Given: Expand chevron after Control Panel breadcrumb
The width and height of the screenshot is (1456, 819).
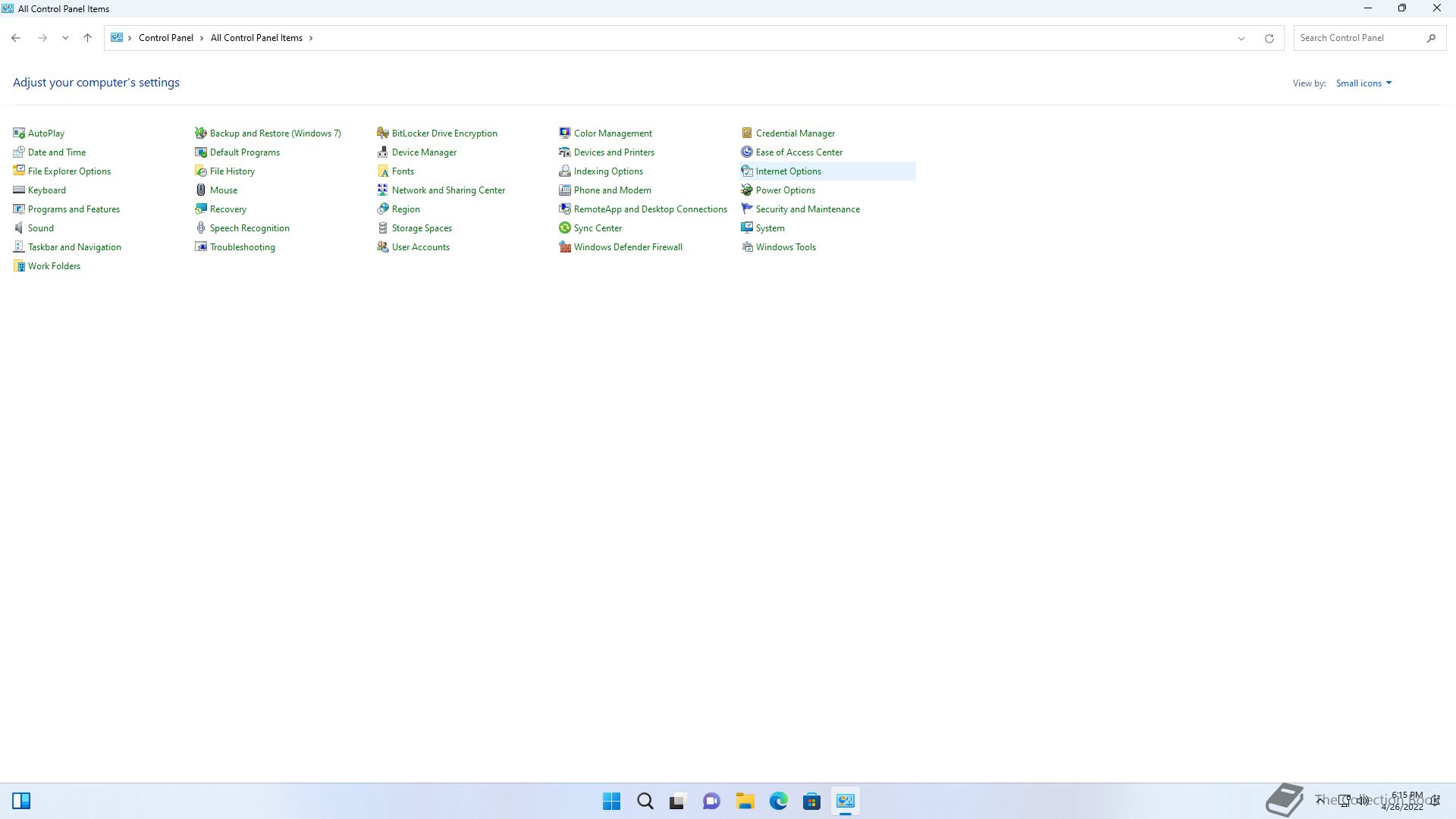Looking at the screenshot, I should (x=202, y=38).
